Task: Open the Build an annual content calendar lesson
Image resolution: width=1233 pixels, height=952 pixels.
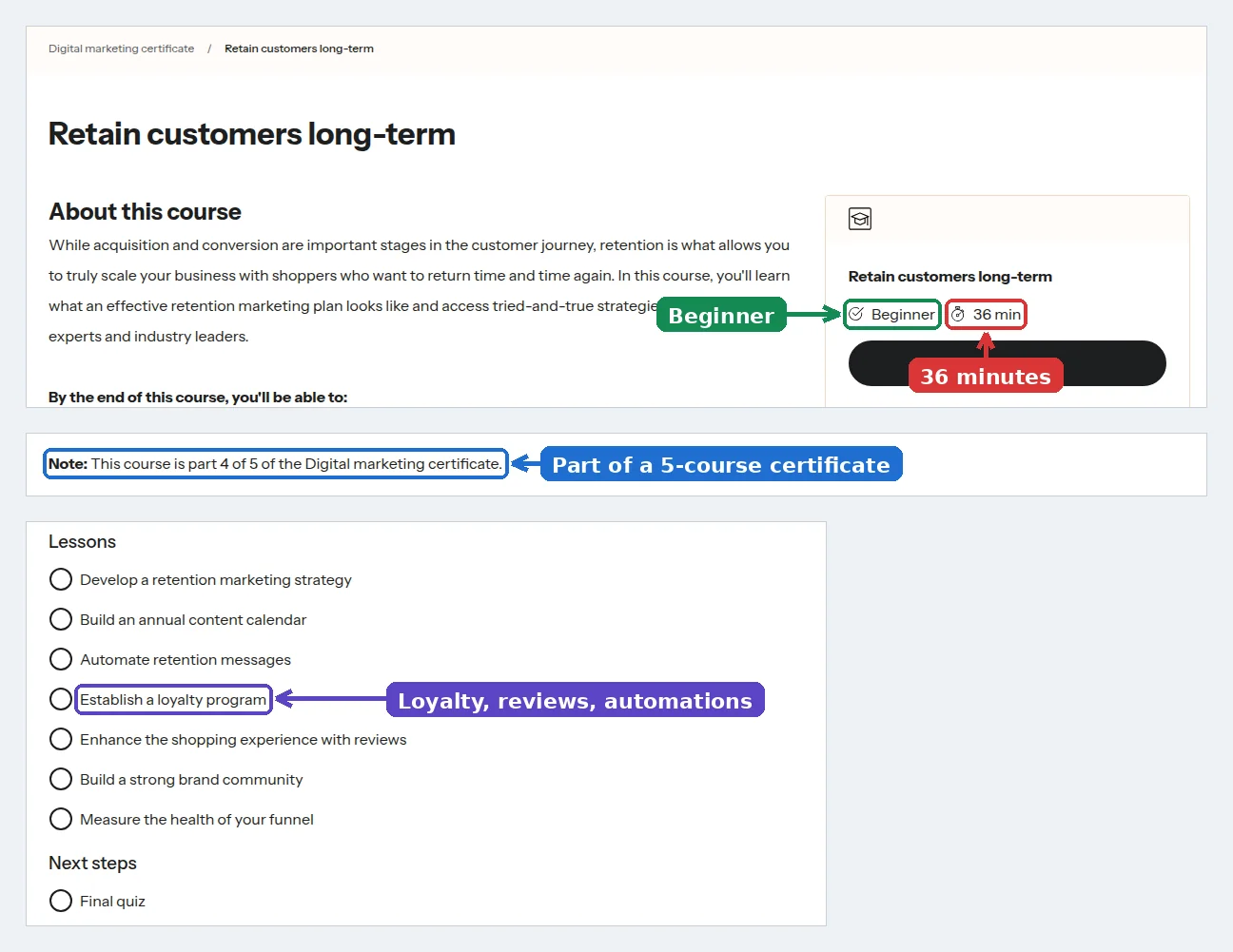Action: point(193,620)
